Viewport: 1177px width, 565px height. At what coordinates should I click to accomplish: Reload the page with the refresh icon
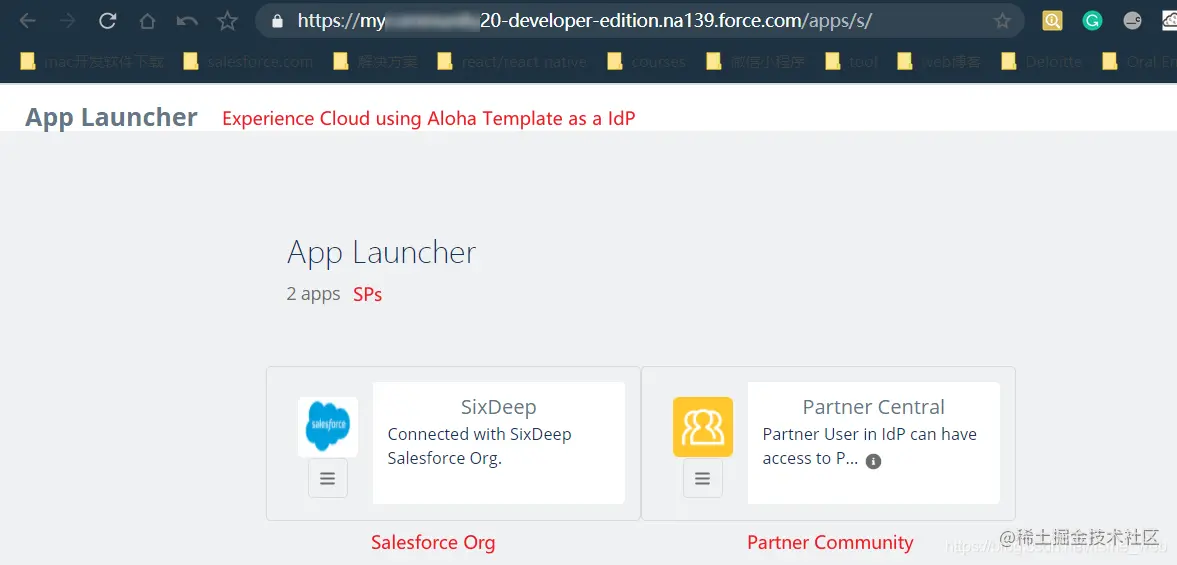point(107,21)
